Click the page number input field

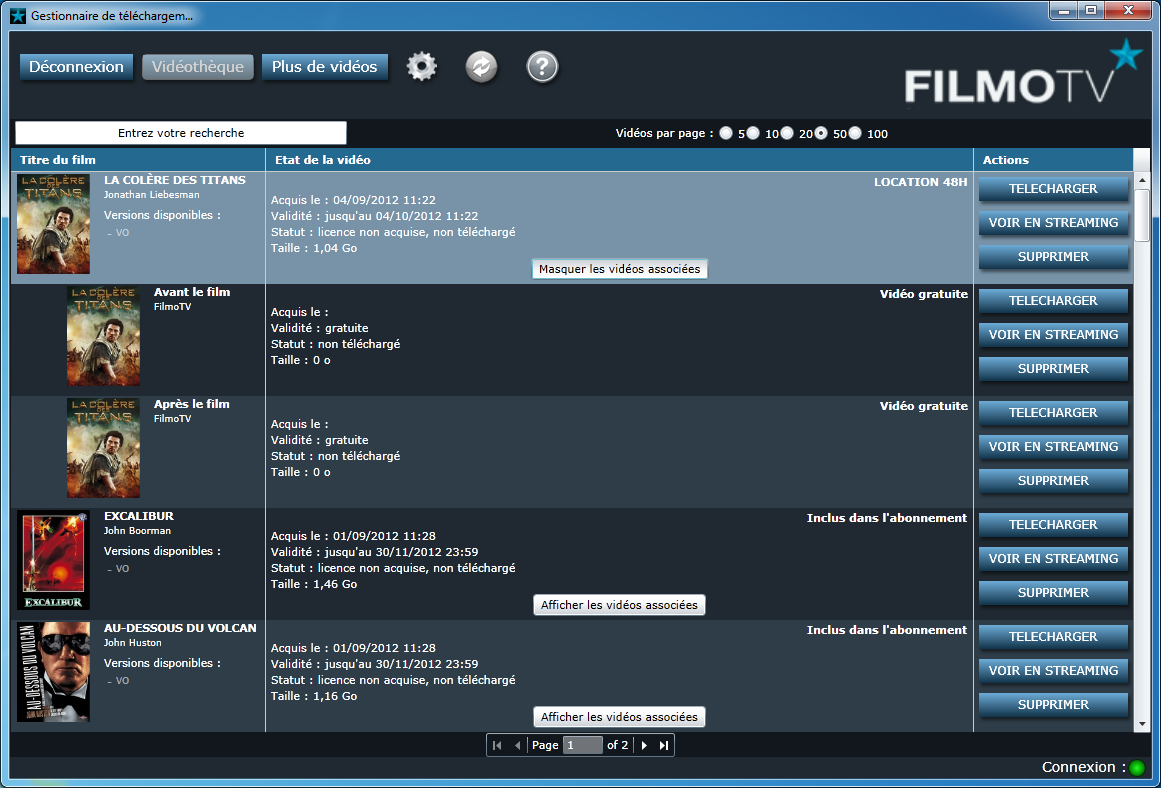(583, 745)
